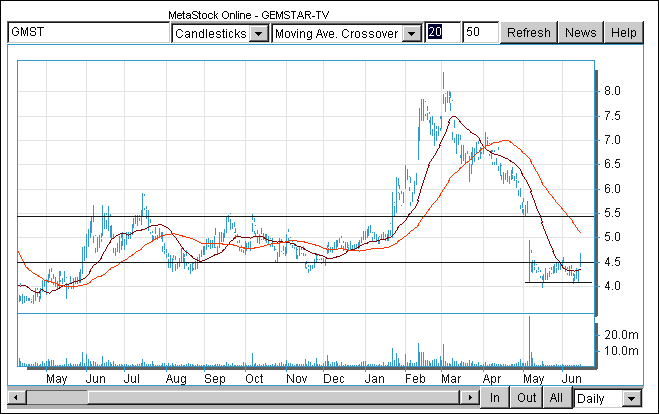Click the 10.0m volume axis label
Screen dimensions: 659x414
coord(621,351)
